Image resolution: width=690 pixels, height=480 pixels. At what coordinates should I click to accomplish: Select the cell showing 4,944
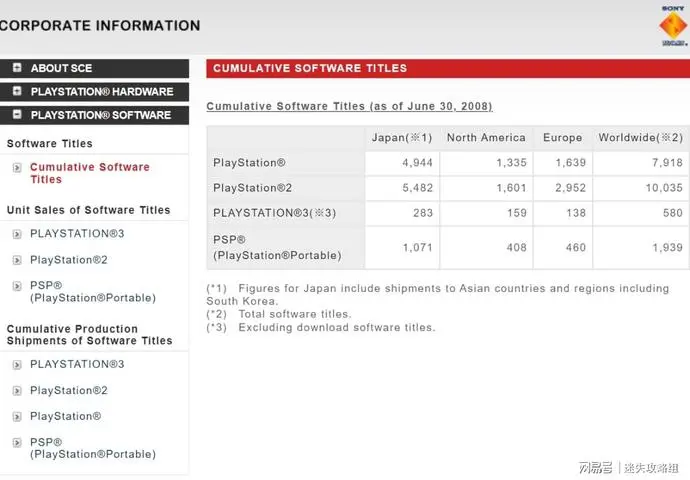point(402,163)
